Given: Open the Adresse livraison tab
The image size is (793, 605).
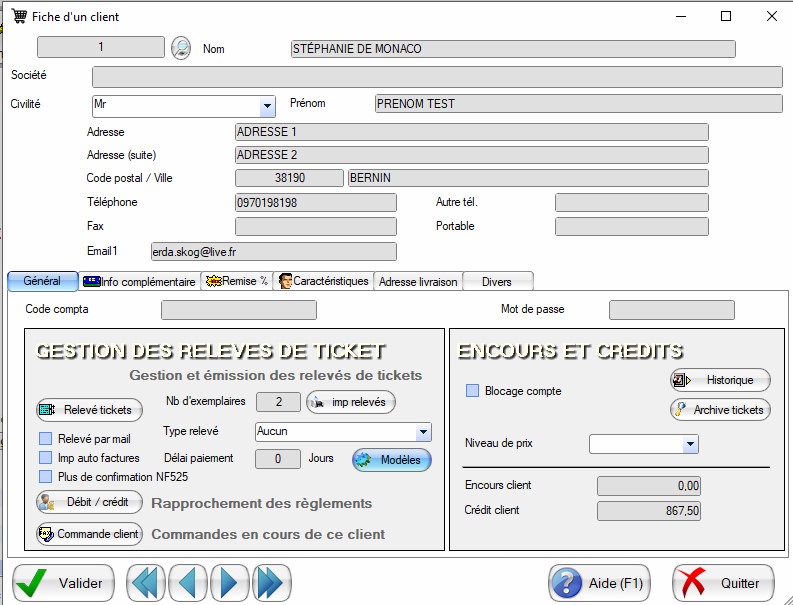Looking at the screenshot, I should pos(418,281).
